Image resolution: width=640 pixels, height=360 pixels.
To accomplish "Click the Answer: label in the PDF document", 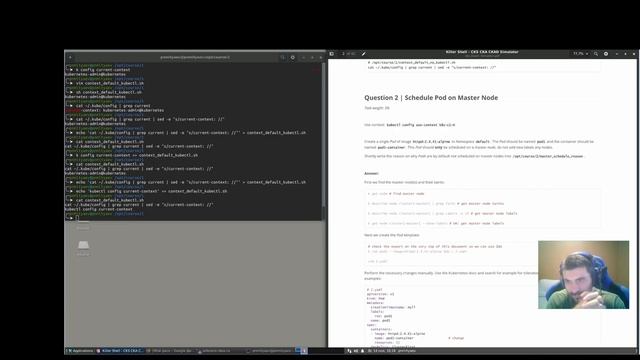I will (x=371, y=173).
